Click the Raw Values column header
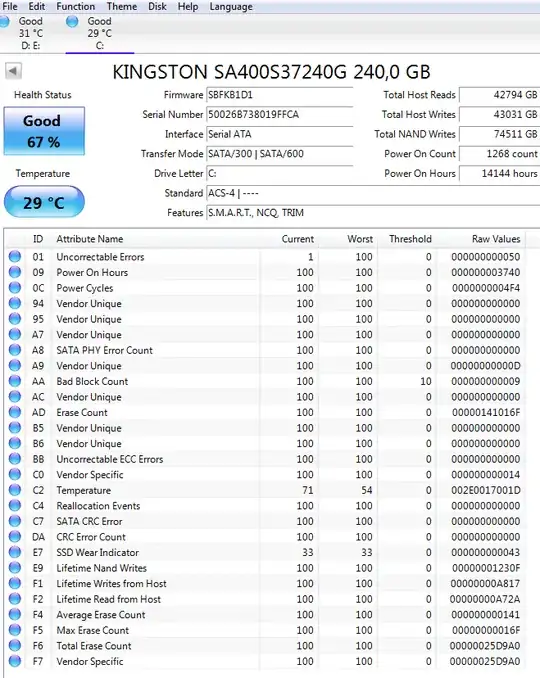This screenshot has height=678, width=540. click(496, 239)
